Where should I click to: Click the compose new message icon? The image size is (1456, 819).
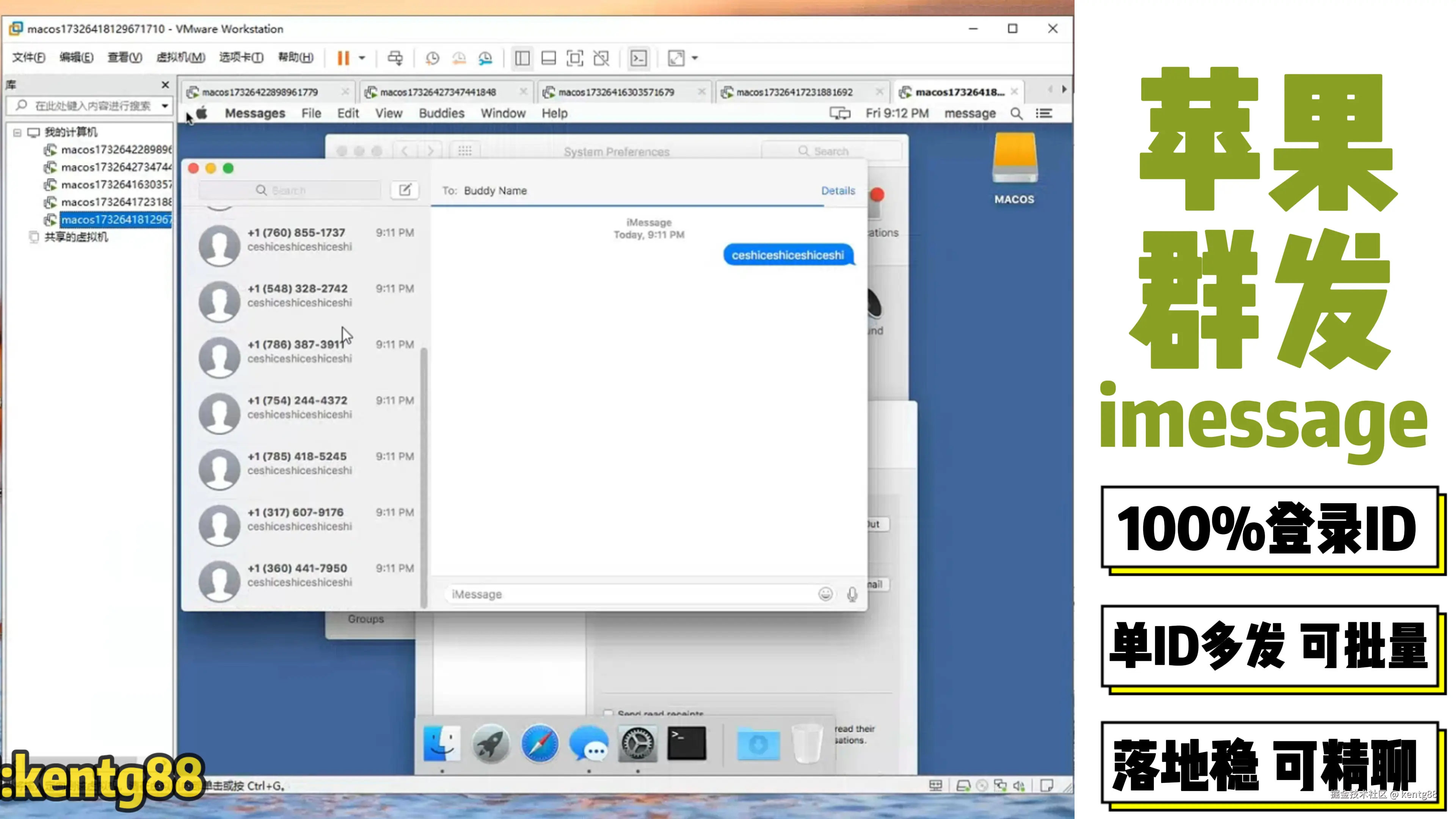click(405, 190)
